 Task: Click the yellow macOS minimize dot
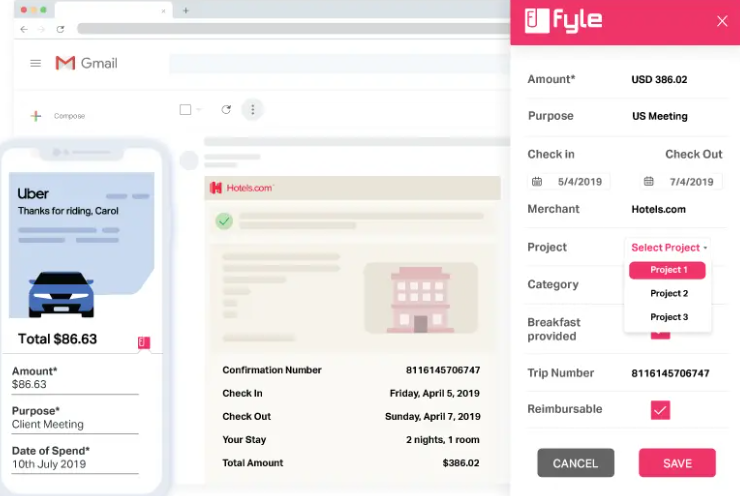click(x=34, y=10)
